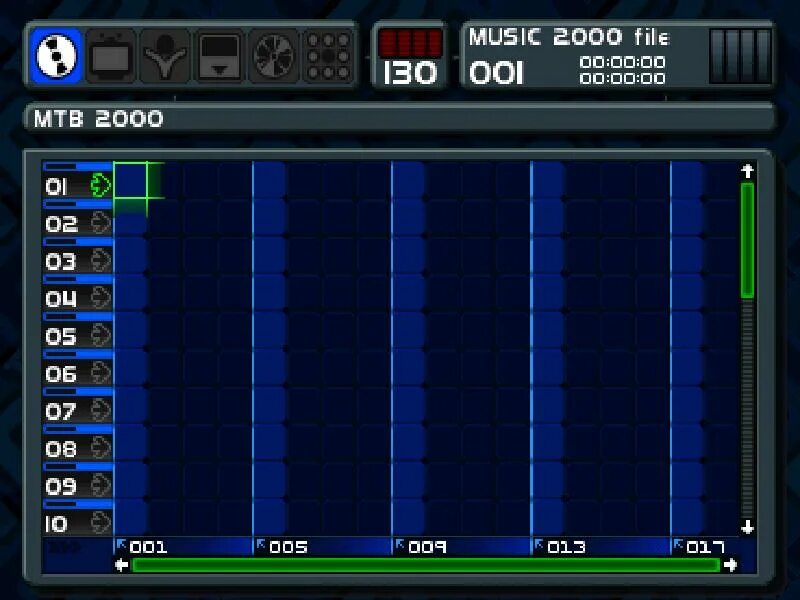Viewport: 800px width, 600px height.
Task: Toggle the speaker icon on track 04
Action: (x=101, y=298)
